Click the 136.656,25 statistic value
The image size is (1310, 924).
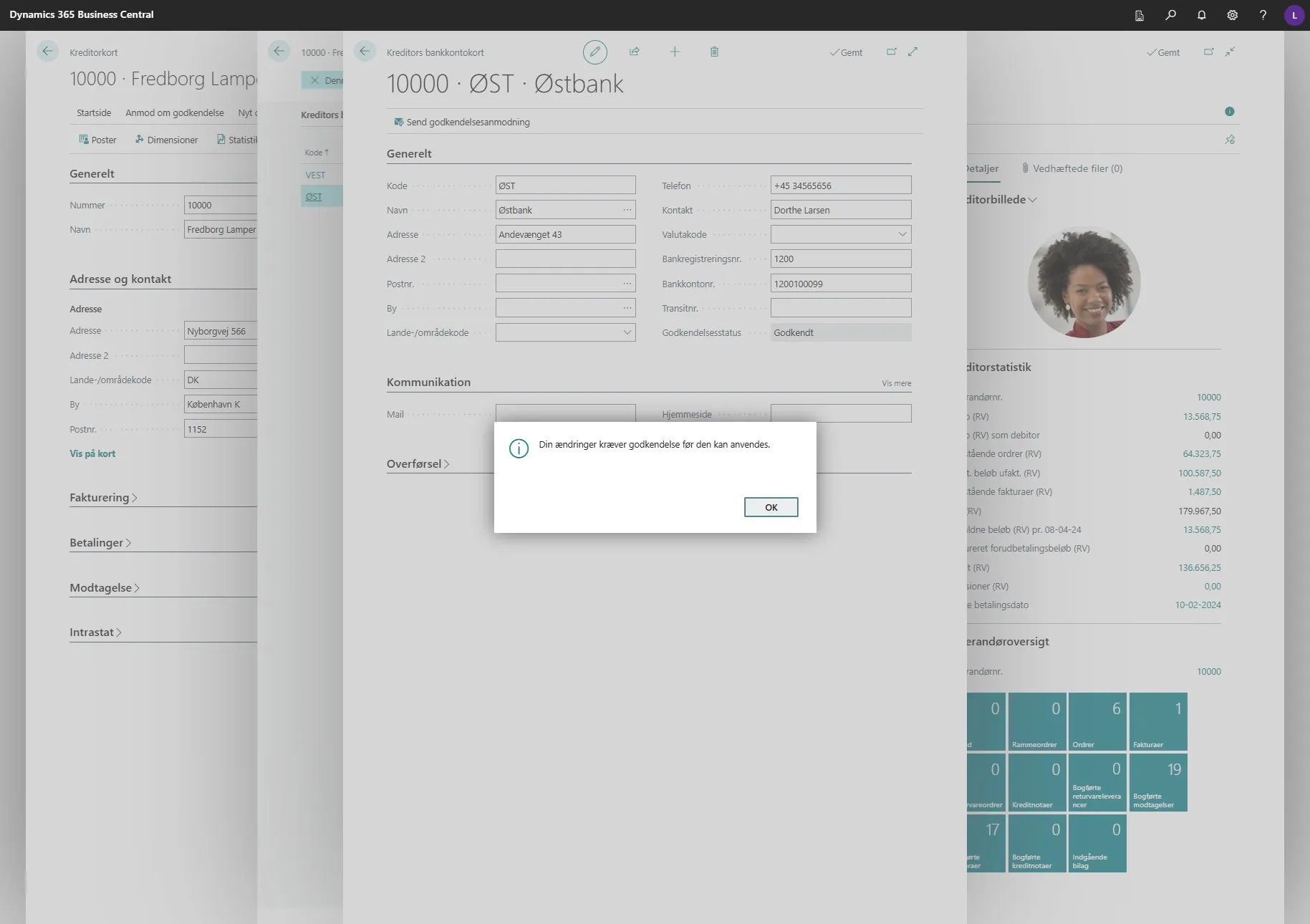pos(1199,567)
